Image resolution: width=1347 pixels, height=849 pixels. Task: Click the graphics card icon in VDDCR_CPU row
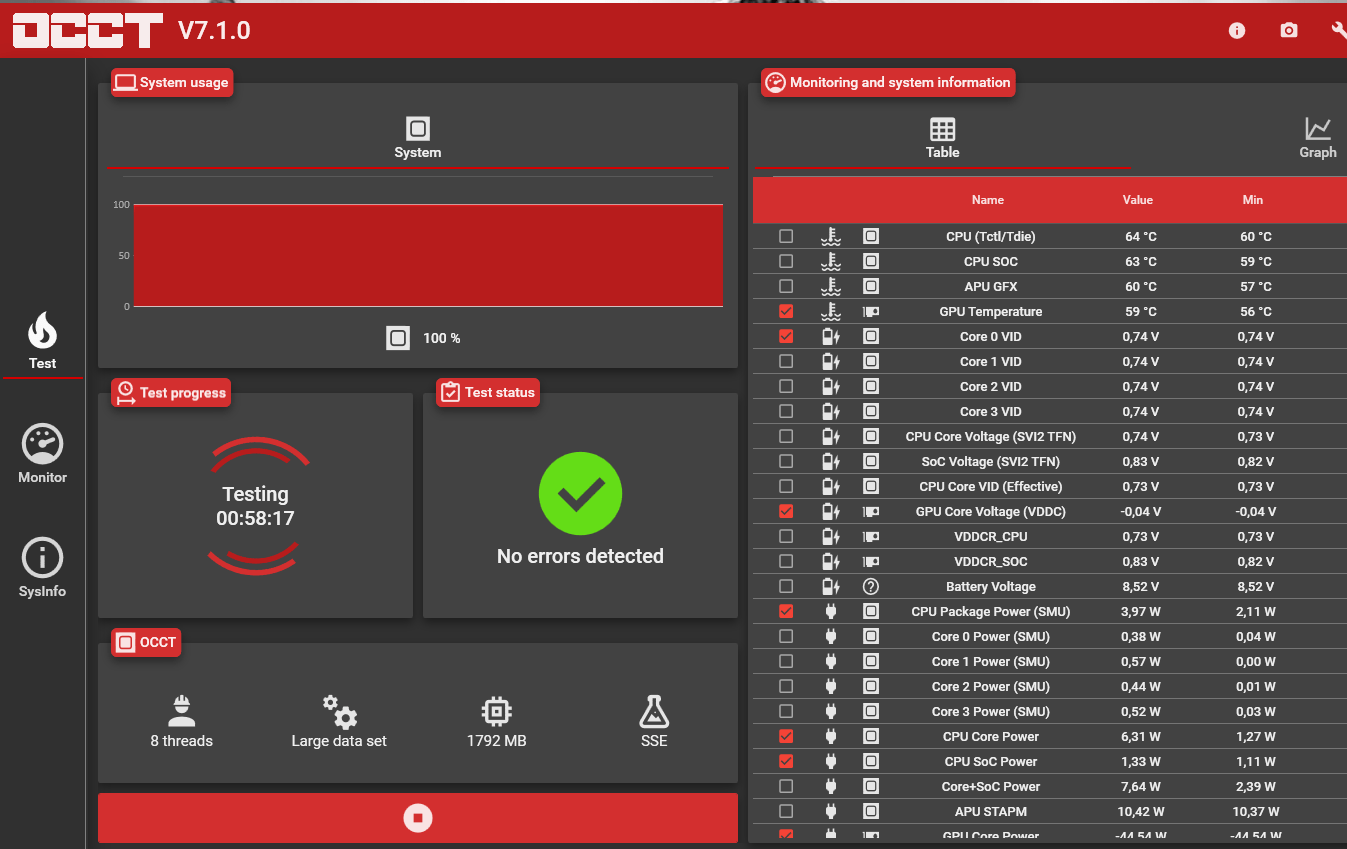871,536
